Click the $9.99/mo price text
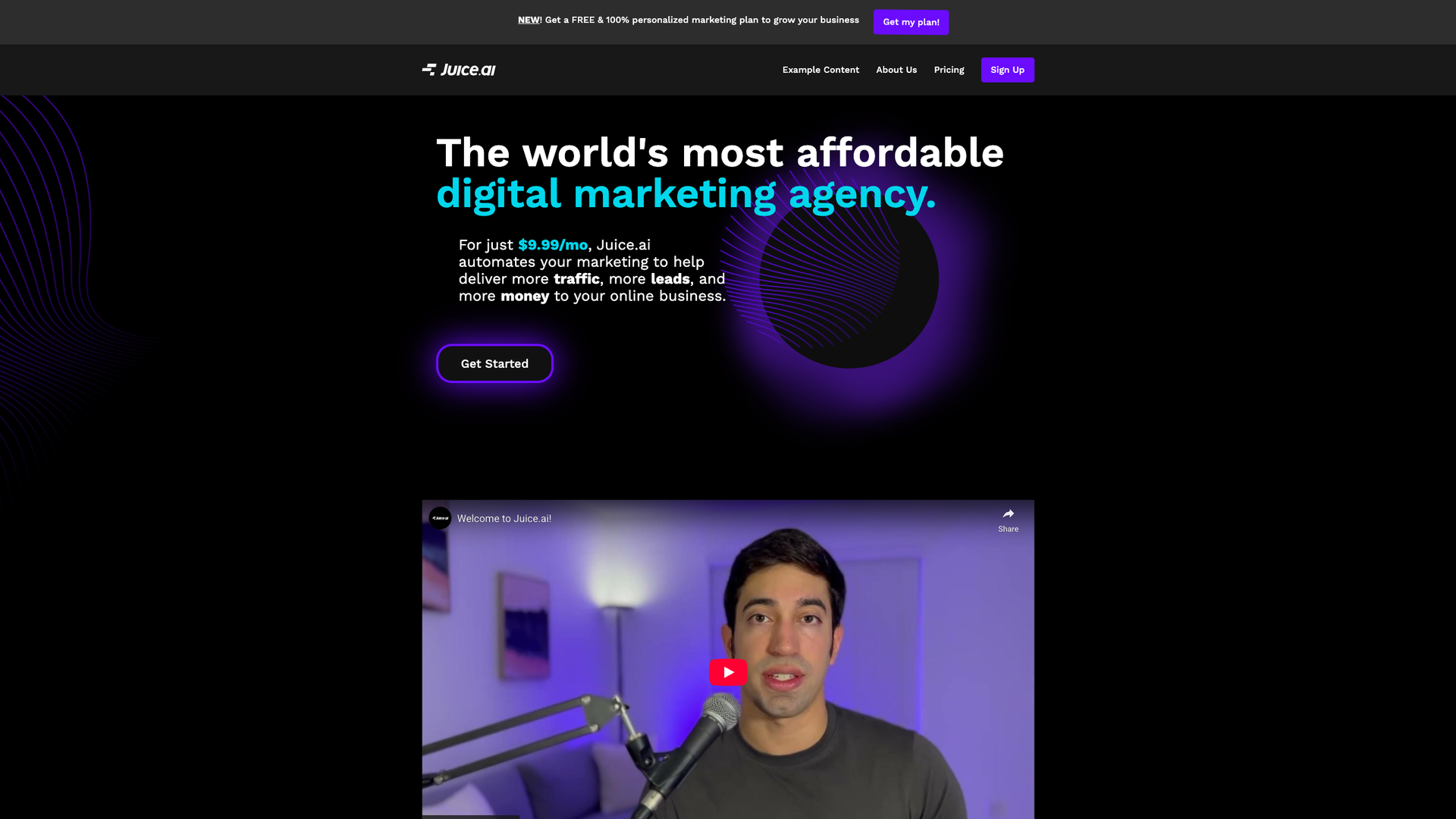This screenshot has height=819, width=1456. [553, 245]
